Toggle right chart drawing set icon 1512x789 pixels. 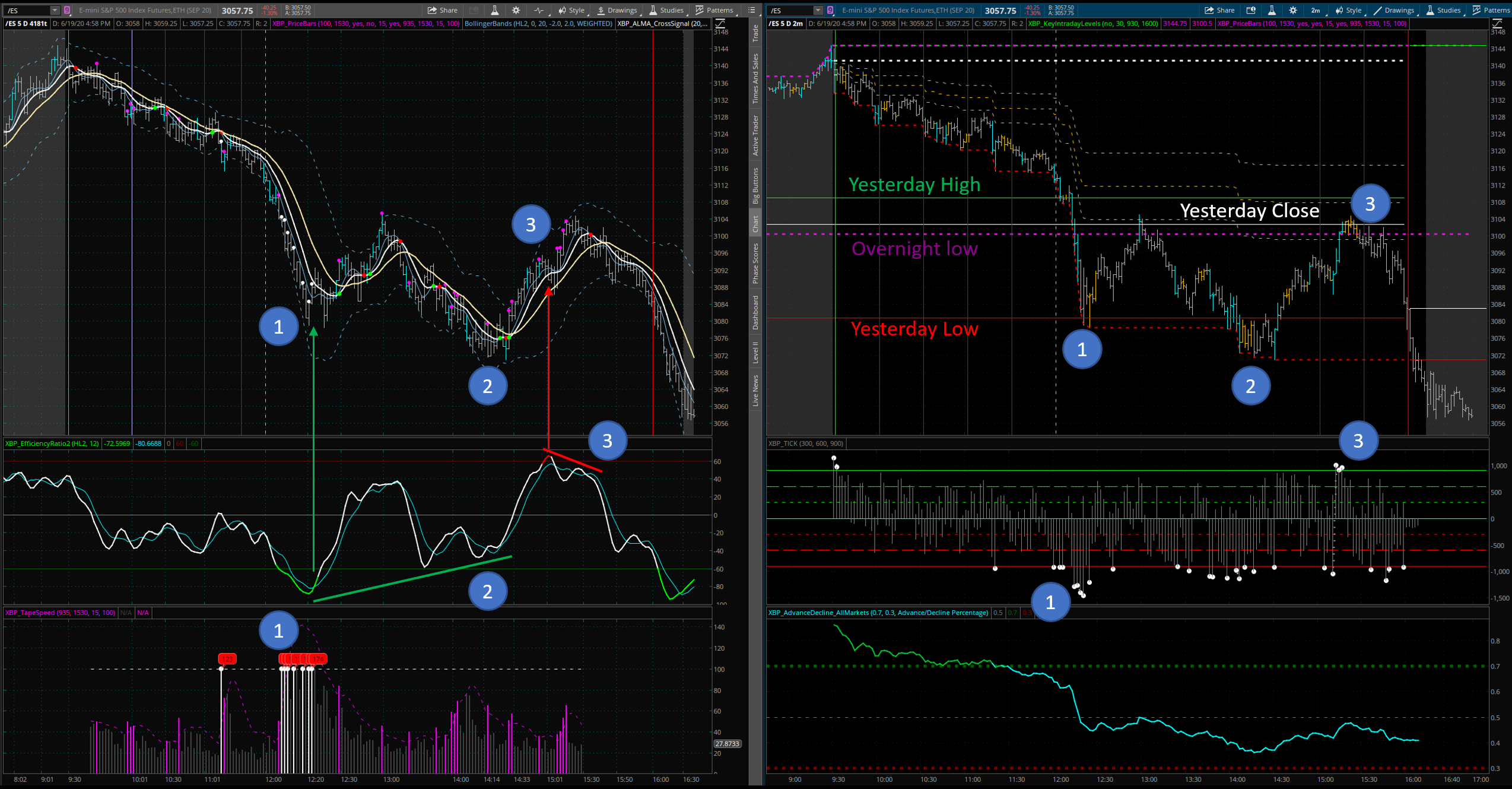click(x=1497, y=24)
